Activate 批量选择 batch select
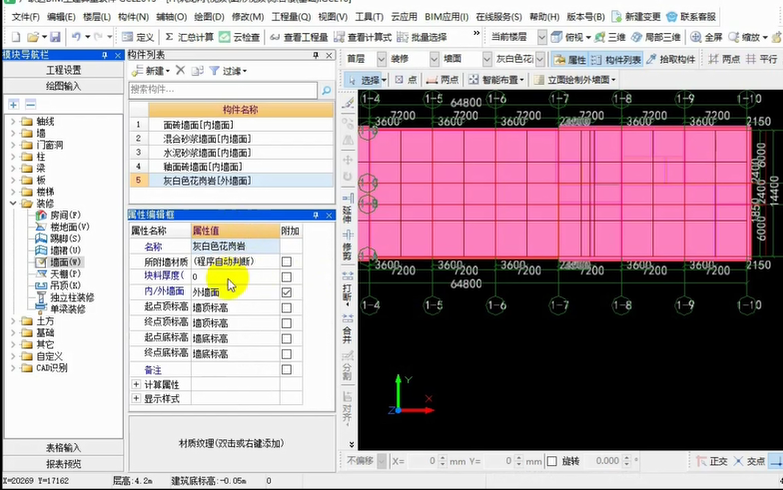This screenshot has height=490, width=783. pyautogui.click(x=422, y=37)
